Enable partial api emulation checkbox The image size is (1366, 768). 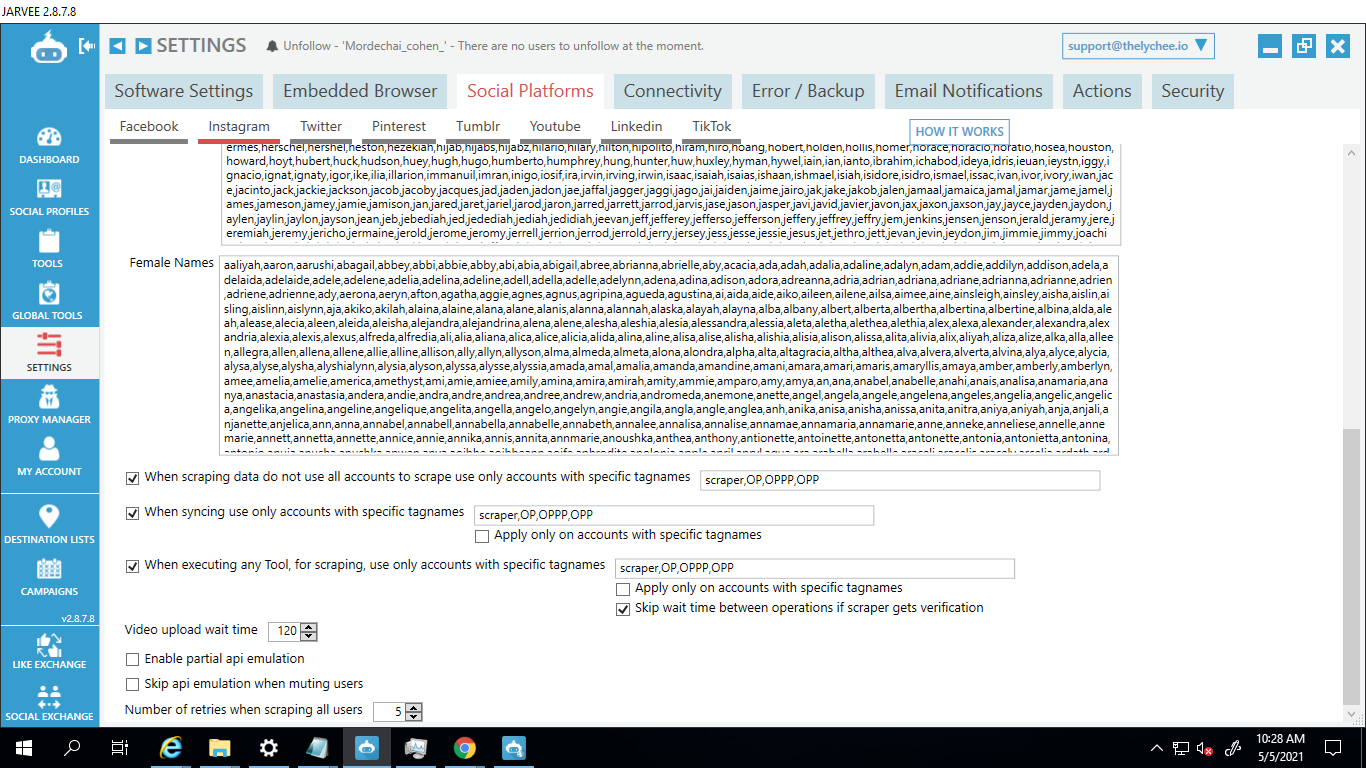pos(132,660)
